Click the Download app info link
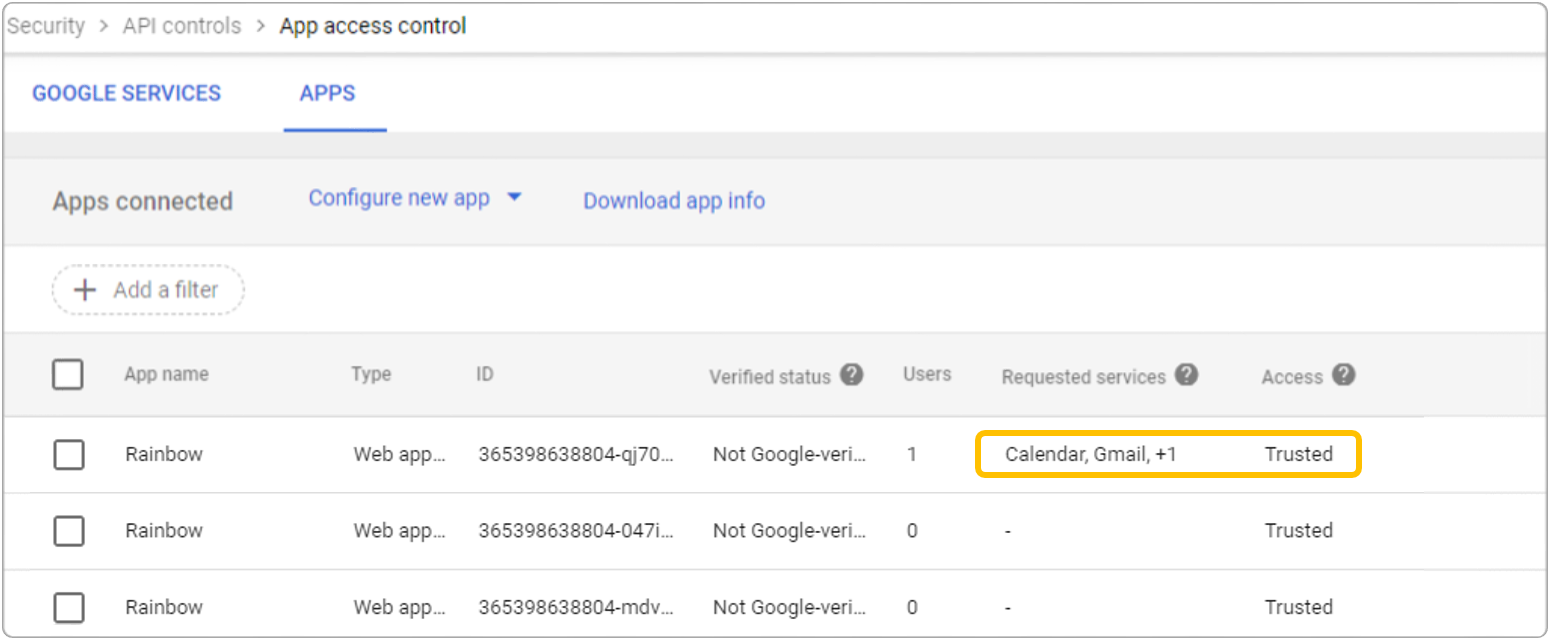This screenshot has width=1550, height=640. pyautogui.click(x=674, y=201)
